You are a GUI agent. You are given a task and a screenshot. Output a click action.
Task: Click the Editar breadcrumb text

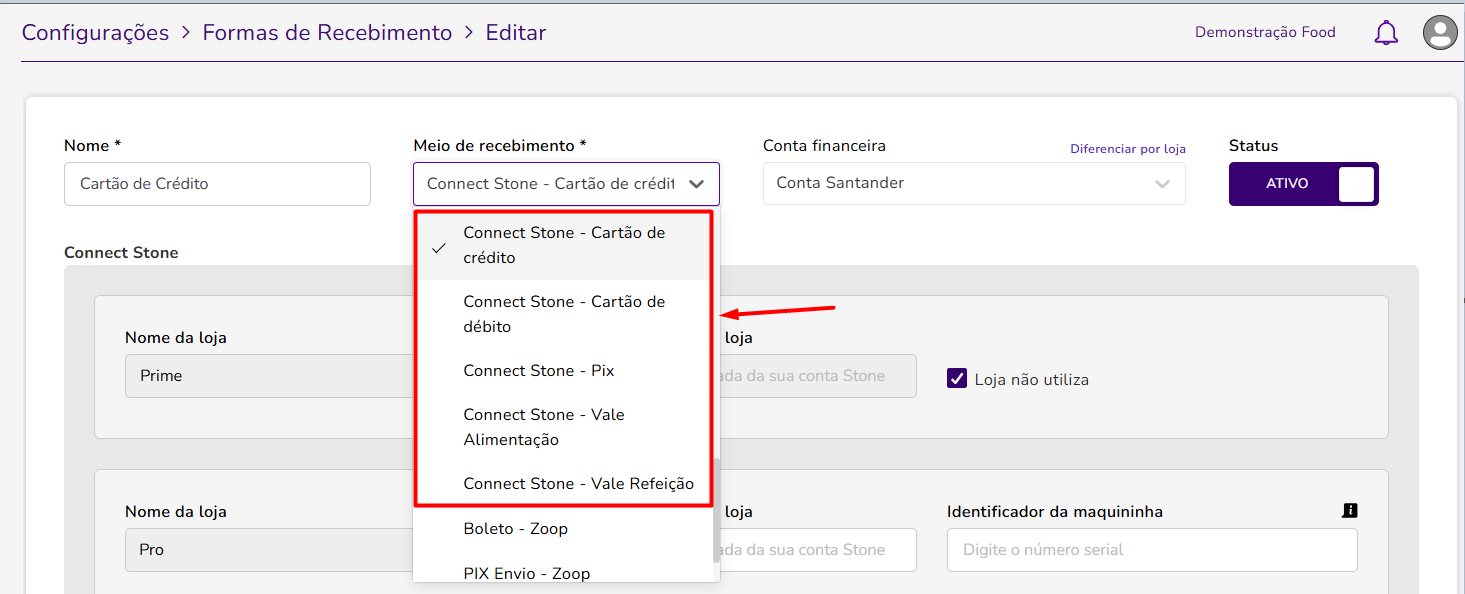516,33
